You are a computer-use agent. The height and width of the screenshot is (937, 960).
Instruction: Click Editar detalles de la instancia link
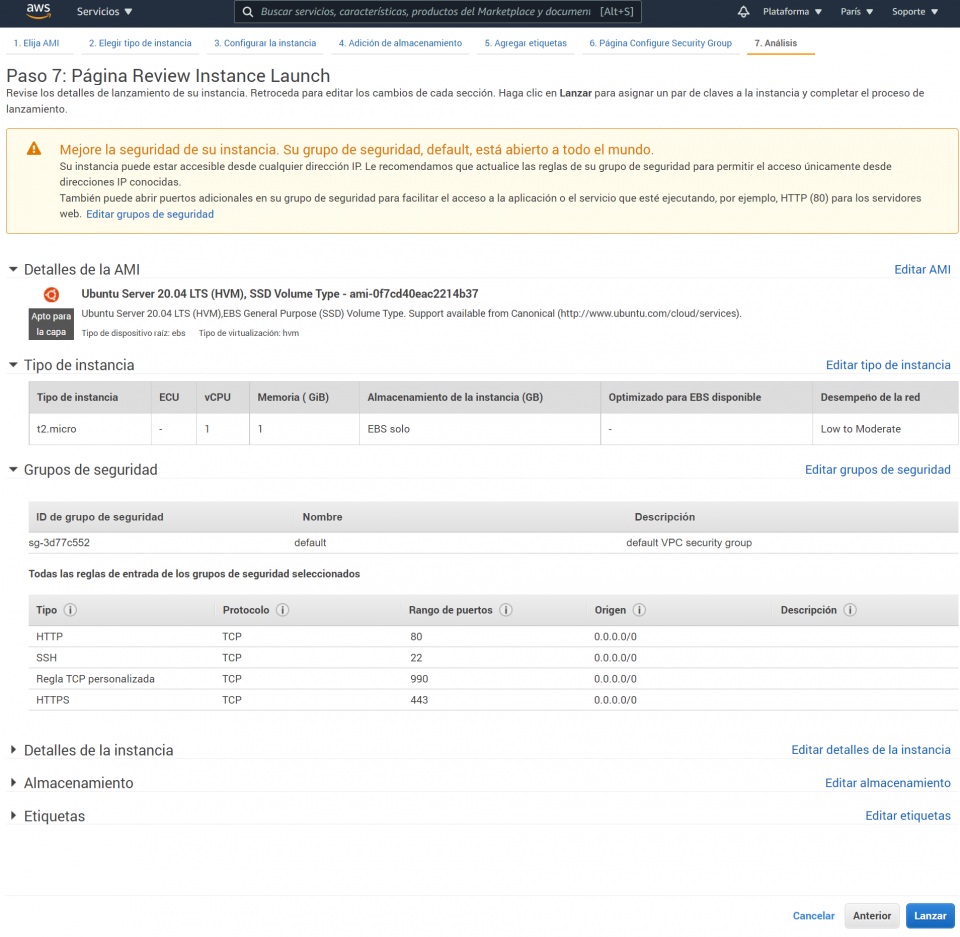pyautogui.click(x=871, y=750)
